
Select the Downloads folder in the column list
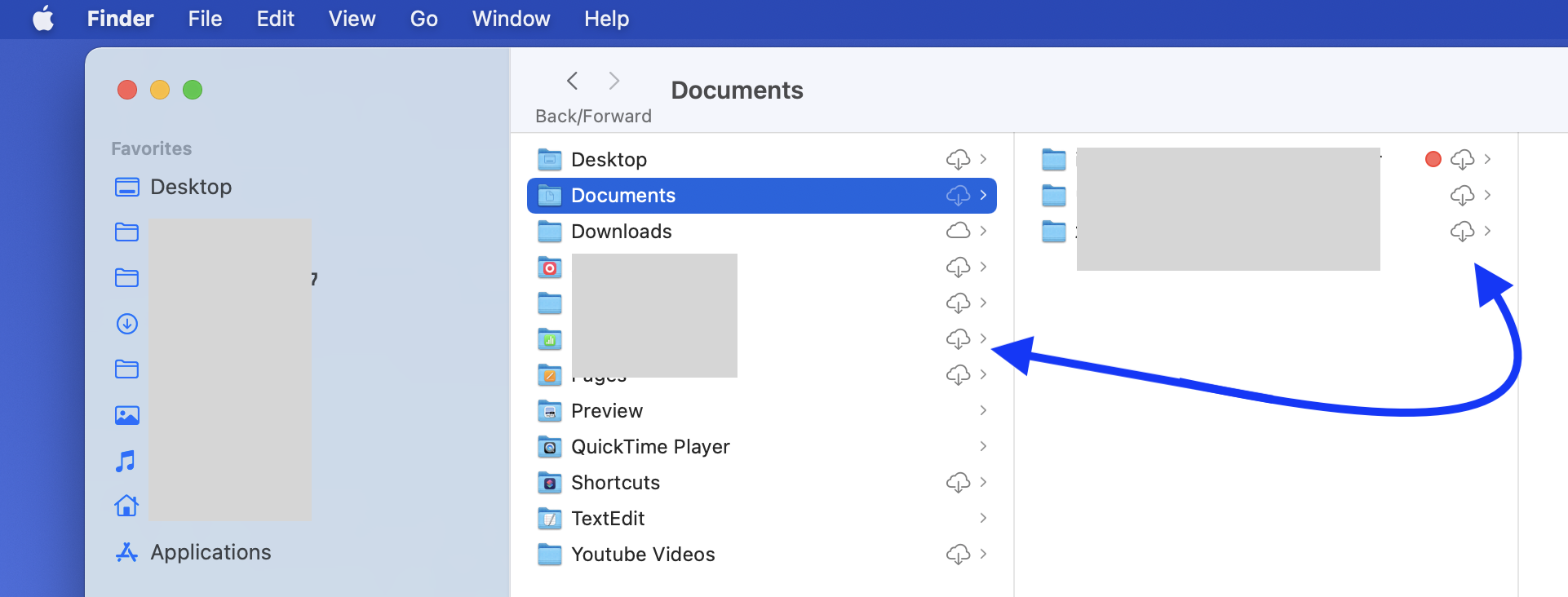point(762,231)
